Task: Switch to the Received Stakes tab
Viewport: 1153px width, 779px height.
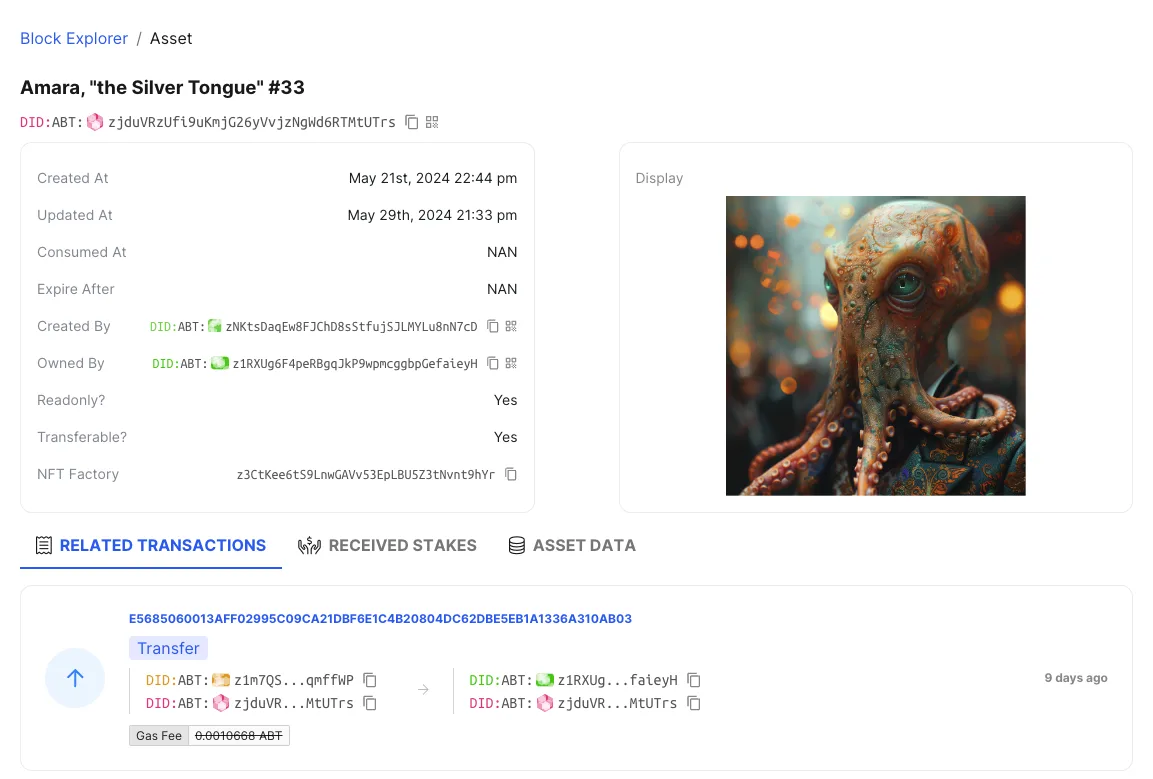Action: click(387, 545)
